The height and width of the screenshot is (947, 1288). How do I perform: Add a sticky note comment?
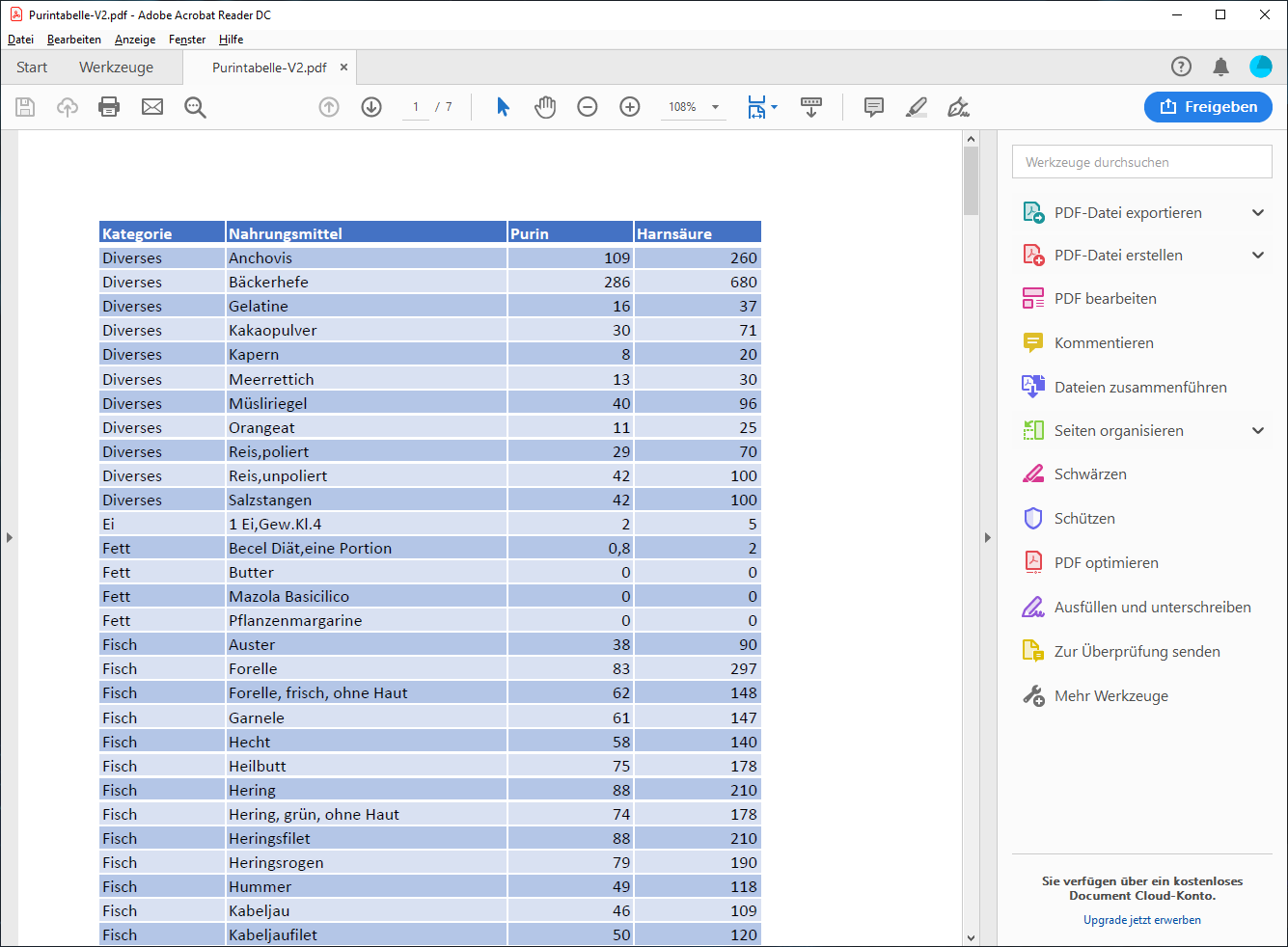pyautogui.click(x=874, y=107)
